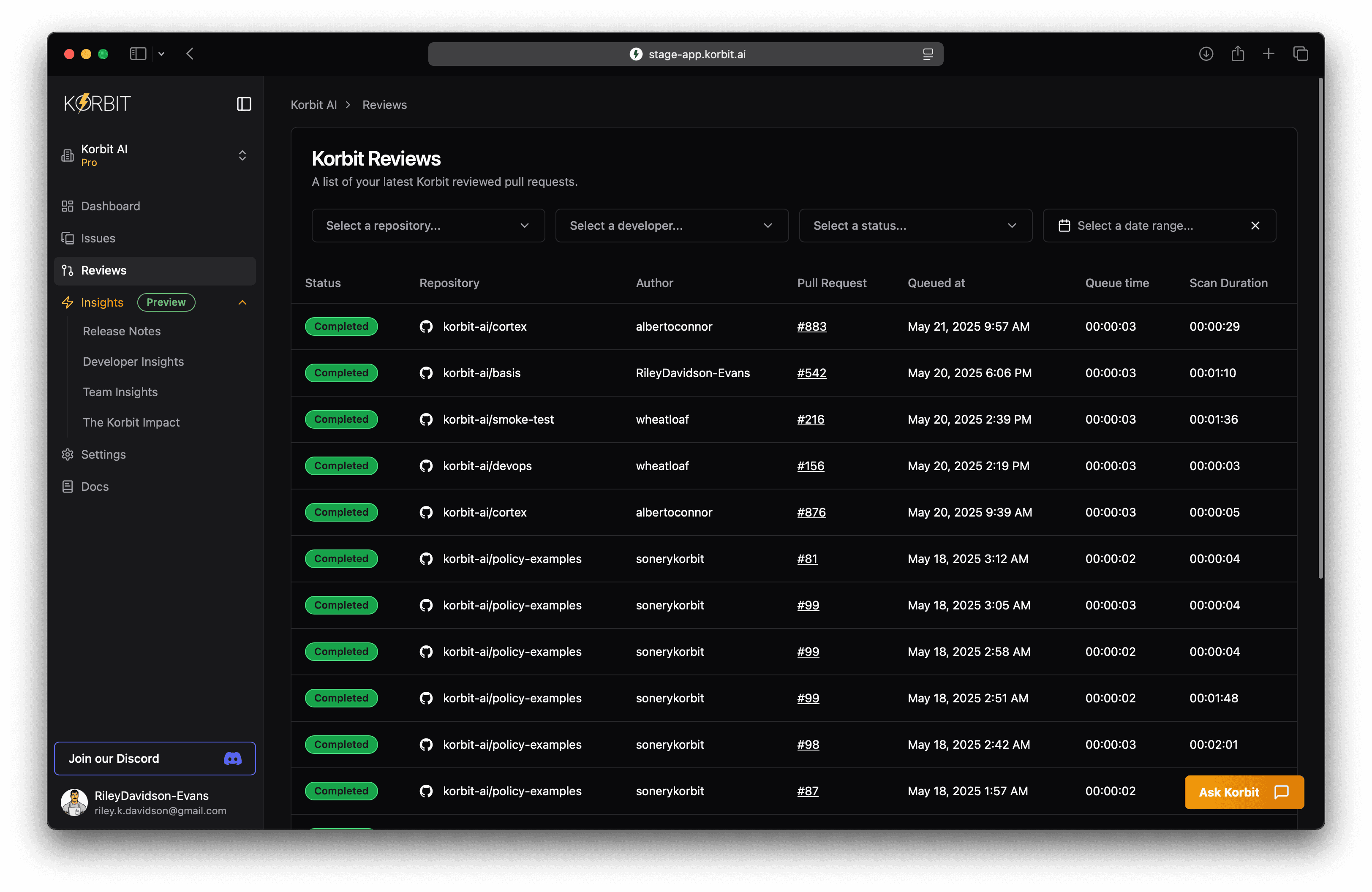Open pull request #876 link

[x=811, y=512]
